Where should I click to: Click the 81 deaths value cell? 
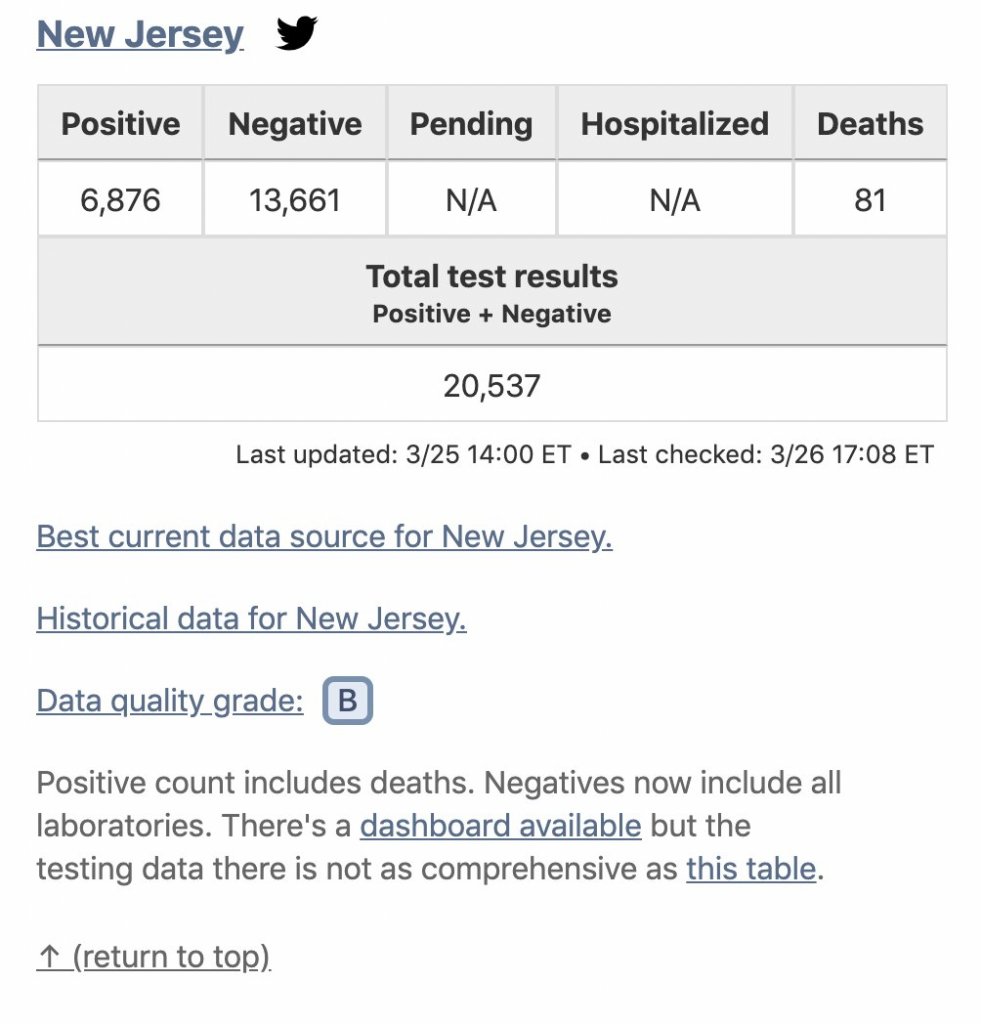click(x=870, y=200)
